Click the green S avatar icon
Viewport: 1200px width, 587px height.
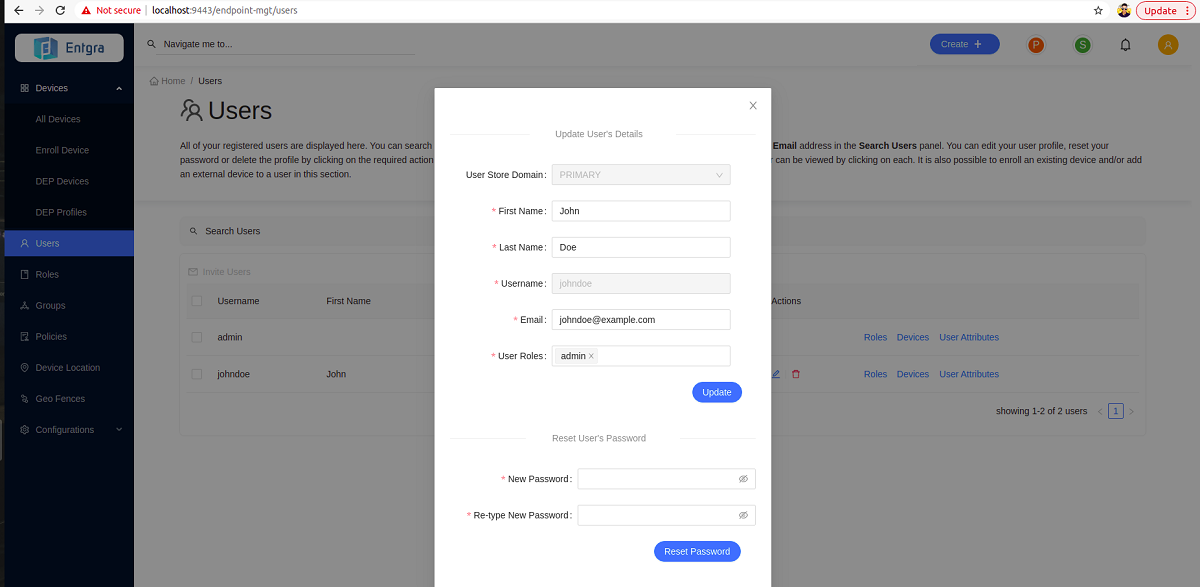pyautogui.click(x=1082, y=45)
